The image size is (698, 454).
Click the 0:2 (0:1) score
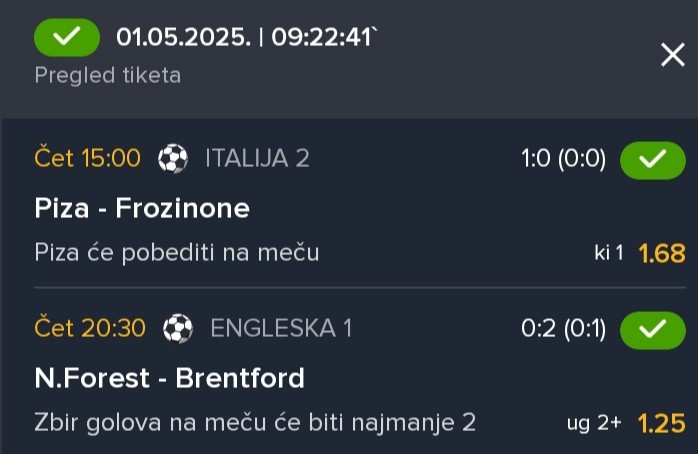tap(564, 328)
